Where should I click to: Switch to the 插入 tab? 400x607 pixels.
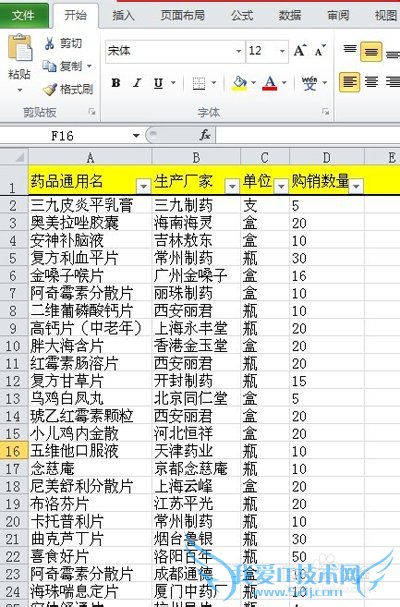[x=123, y=15]
